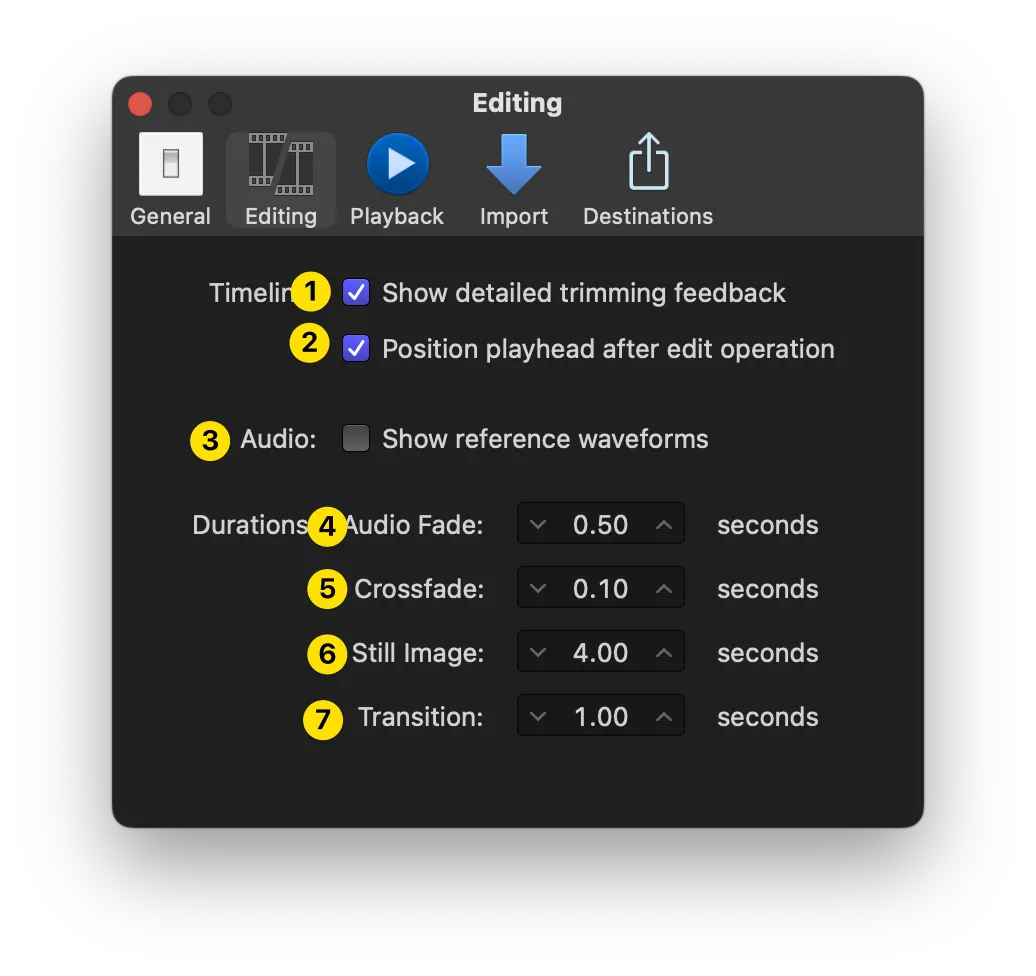The image size is (1036, 976).
Task: Uncheck Position playhead after edit operation
Action: tap(356, 349)
